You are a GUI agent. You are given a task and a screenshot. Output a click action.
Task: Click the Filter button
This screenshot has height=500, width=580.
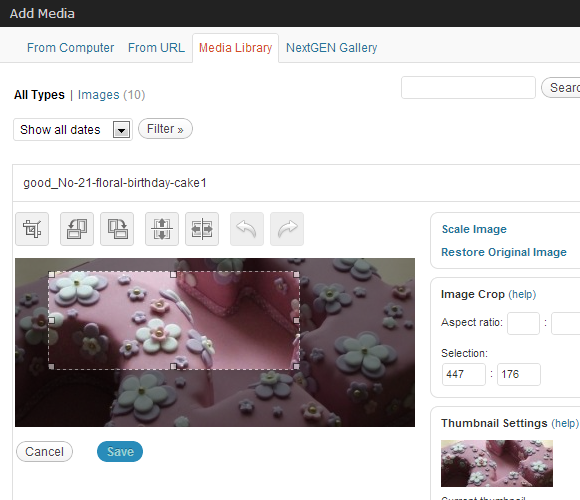(x=165, y=129)
